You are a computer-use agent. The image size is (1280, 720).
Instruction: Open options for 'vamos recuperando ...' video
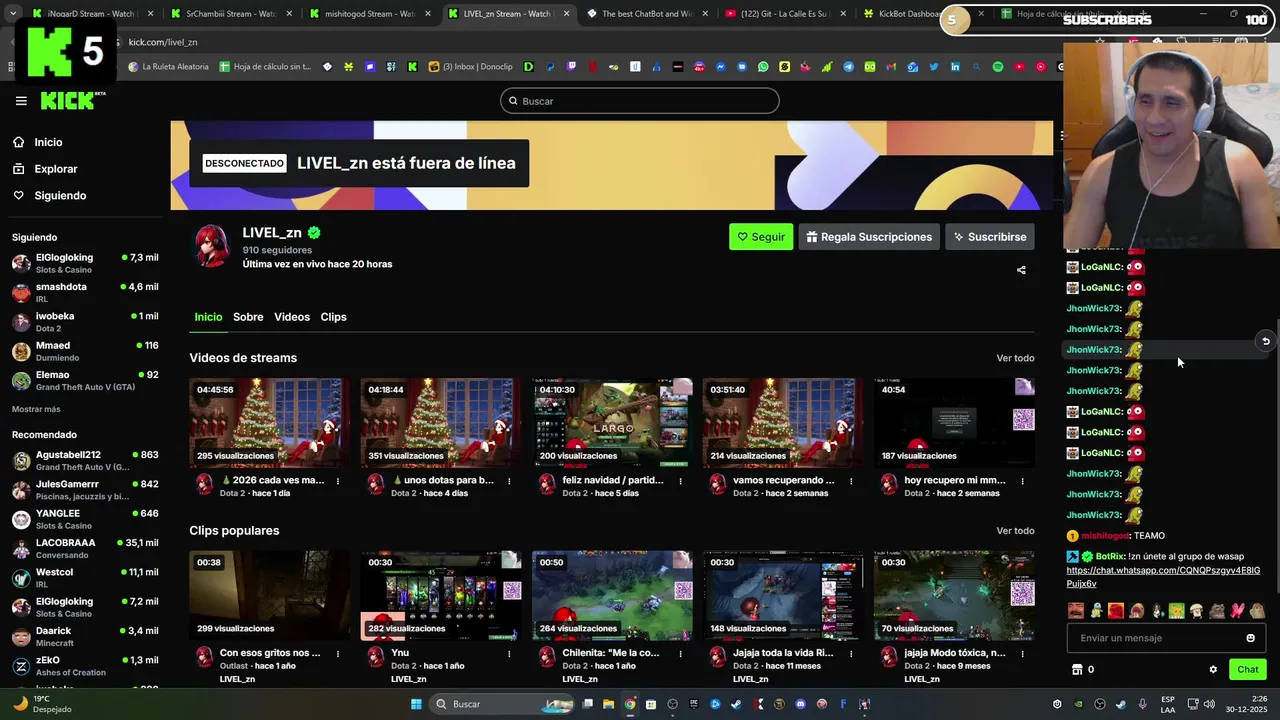pos(851,481)
